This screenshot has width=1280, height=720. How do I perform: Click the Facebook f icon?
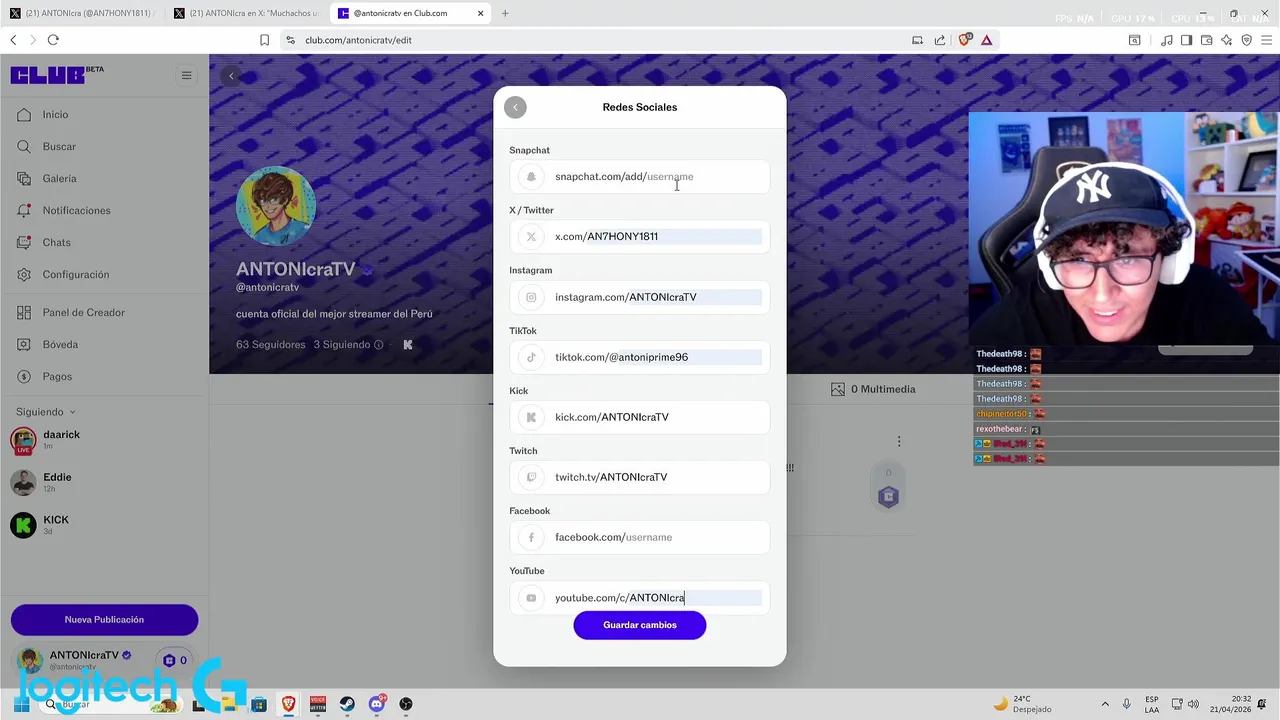tap(531, 537)
